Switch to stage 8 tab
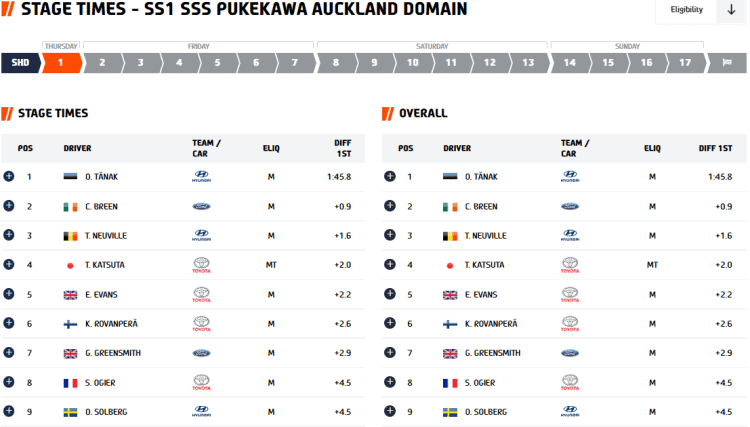Image resolution: width=750 pixels, height=427 pixels. tap(336, 62)
